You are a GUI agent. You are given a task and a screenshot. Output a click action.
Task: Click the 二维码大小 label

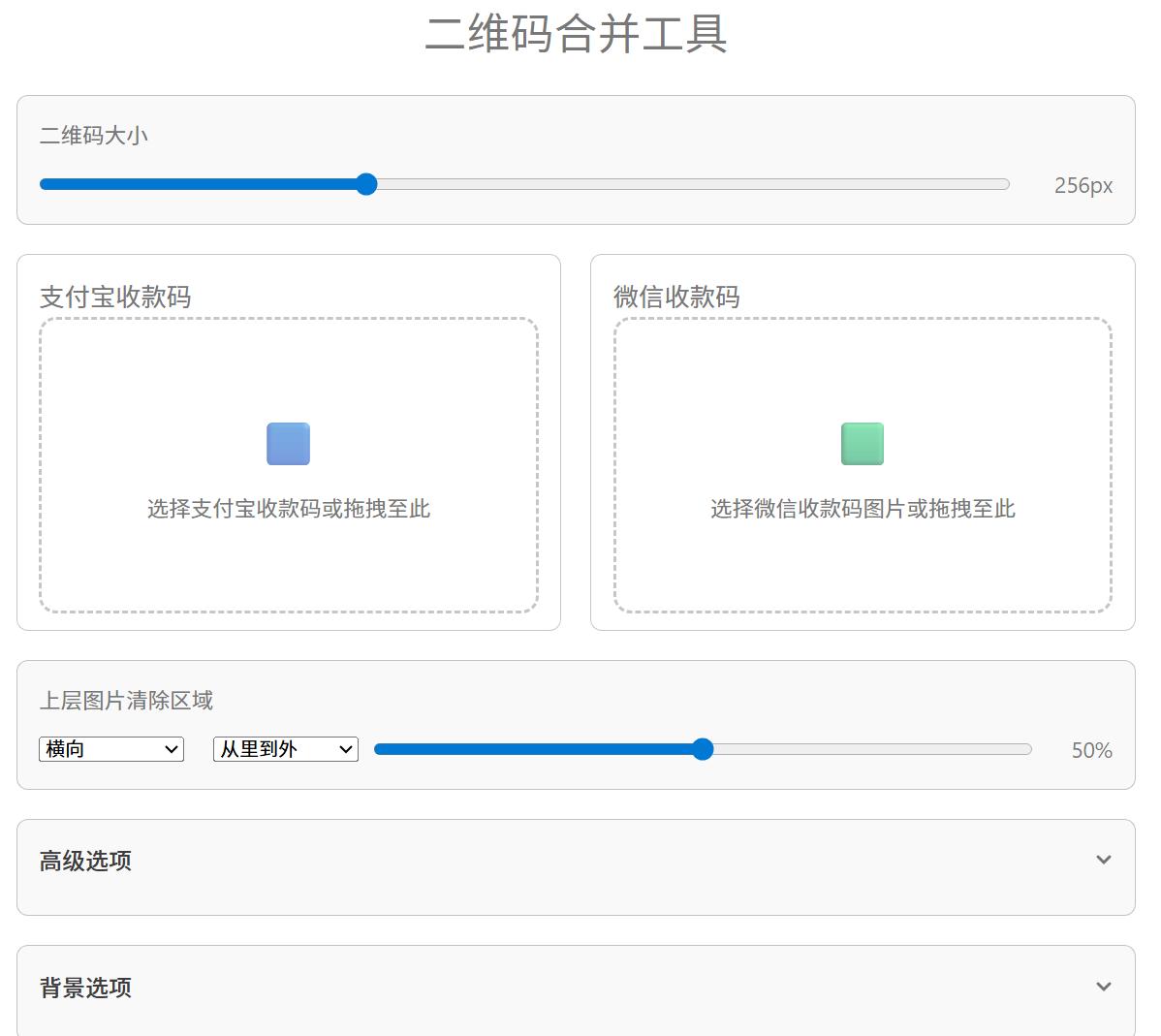point(93,136)
